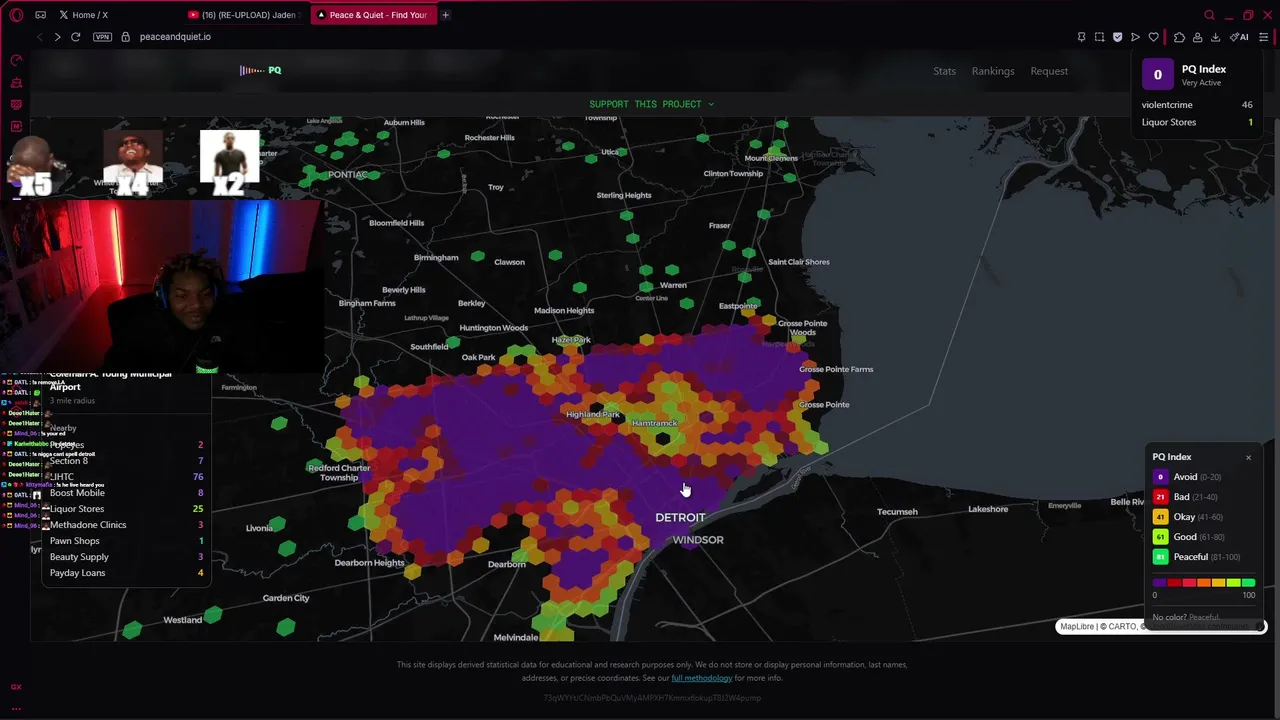1280x720 pixels.
Task: Click the streamer webcam overlay
Action: pos(164,287)
